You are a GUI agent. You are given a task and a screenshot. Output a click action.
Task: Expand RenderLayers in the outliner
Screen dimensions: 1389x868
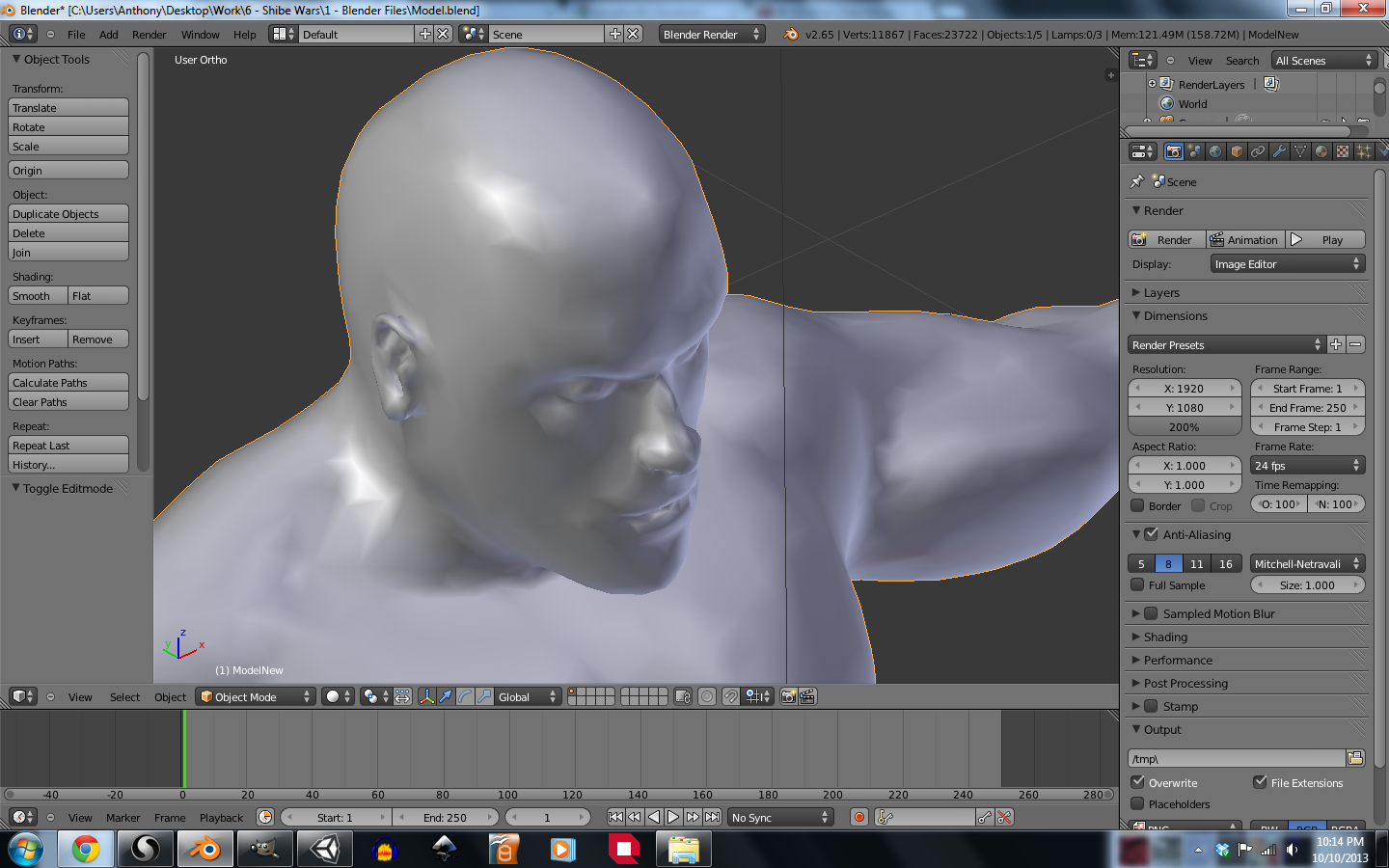click(1152, 84)
